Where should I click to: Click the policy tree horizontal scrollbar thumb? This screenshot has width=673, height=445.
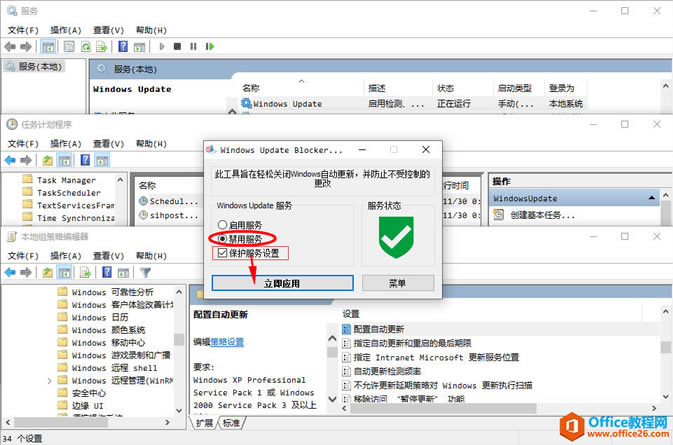pos(61,423)
